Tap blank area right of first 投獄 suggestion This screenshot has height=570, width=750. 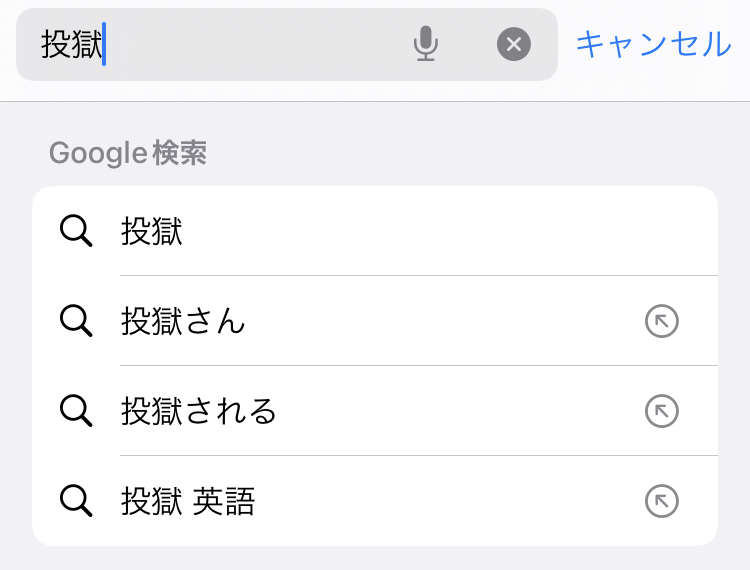pos(450,231)
